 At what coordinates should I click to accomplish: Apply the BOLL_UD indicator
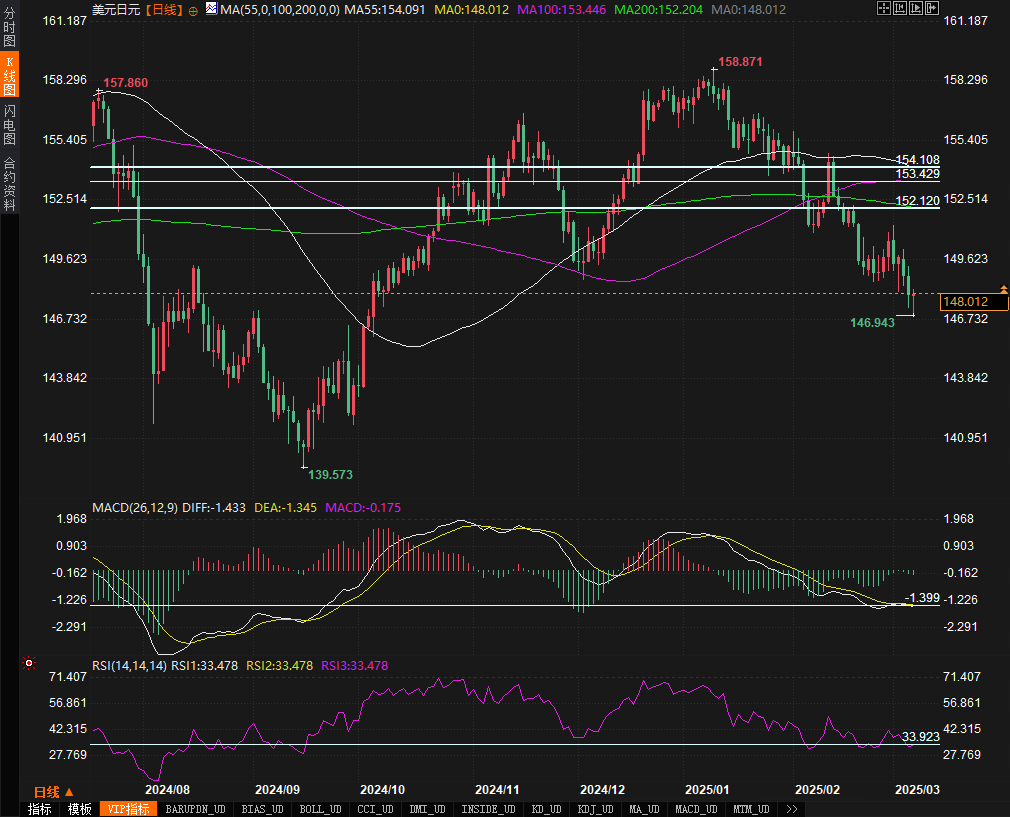pyautogui.click(x=320, y=809)
